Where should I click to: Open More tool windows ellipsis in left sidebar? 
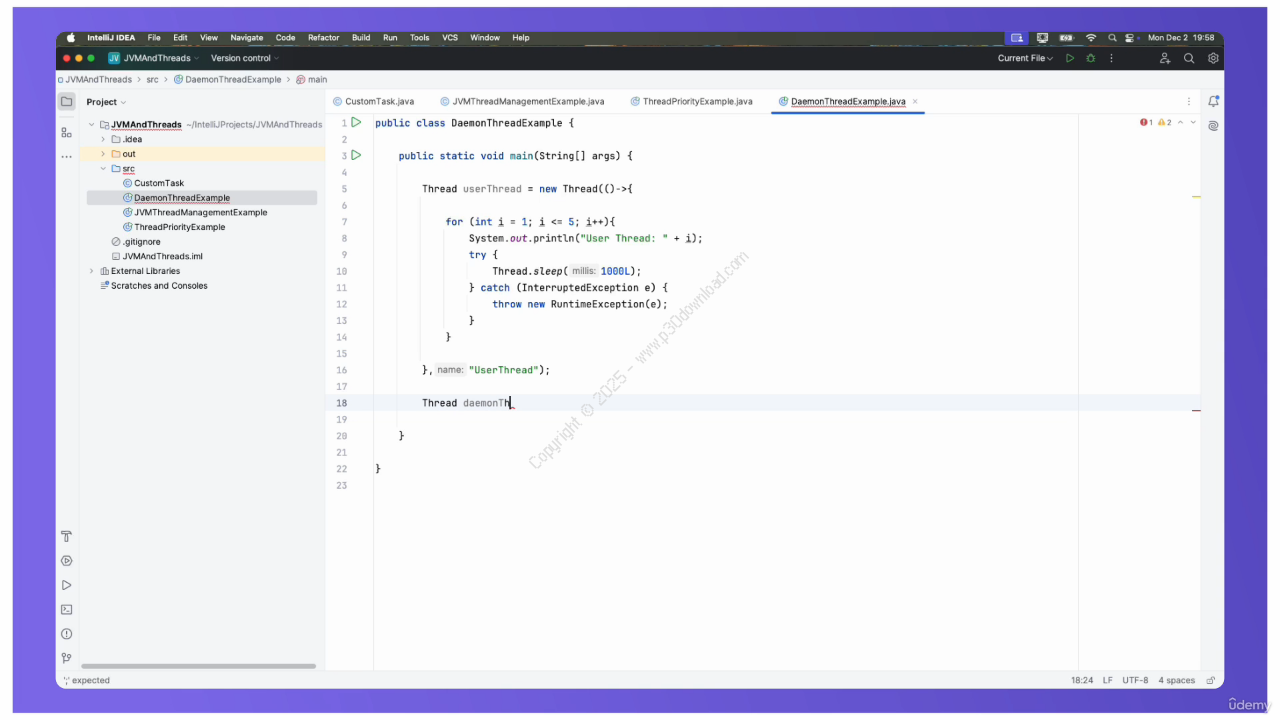66,157
